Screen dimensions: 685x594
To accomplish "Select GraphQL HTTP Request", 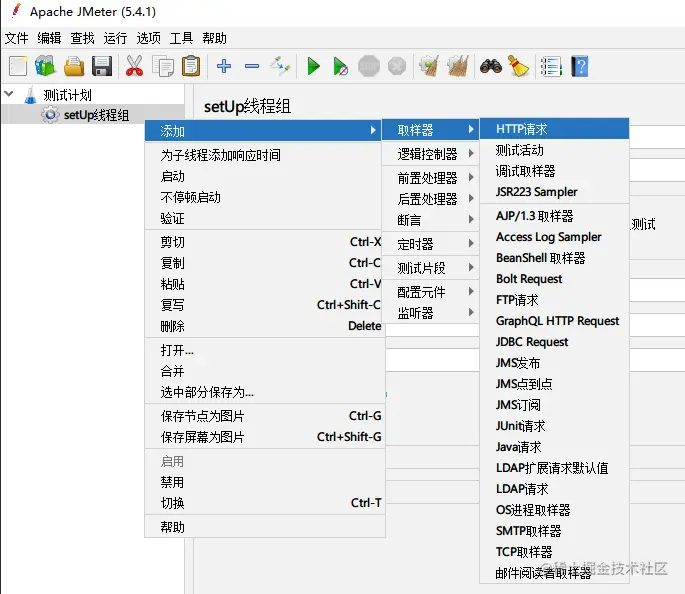I will (554, 321).
